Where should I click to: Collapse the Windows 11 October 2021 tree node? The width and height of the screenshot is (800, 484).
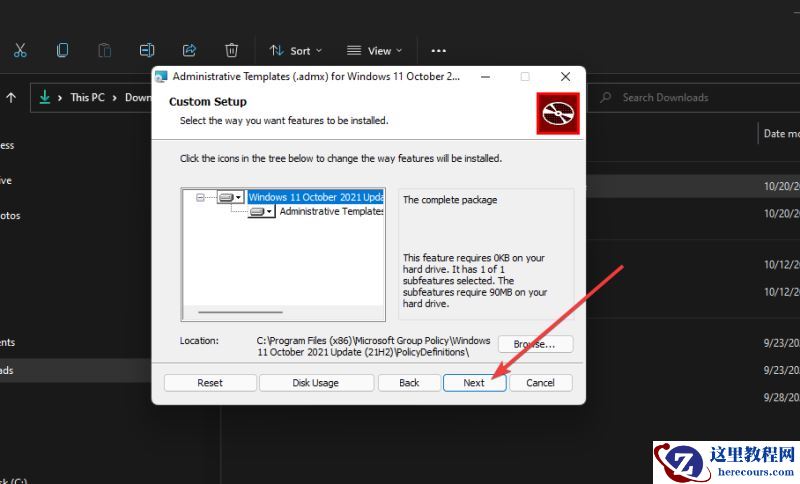tap(201, 197)
